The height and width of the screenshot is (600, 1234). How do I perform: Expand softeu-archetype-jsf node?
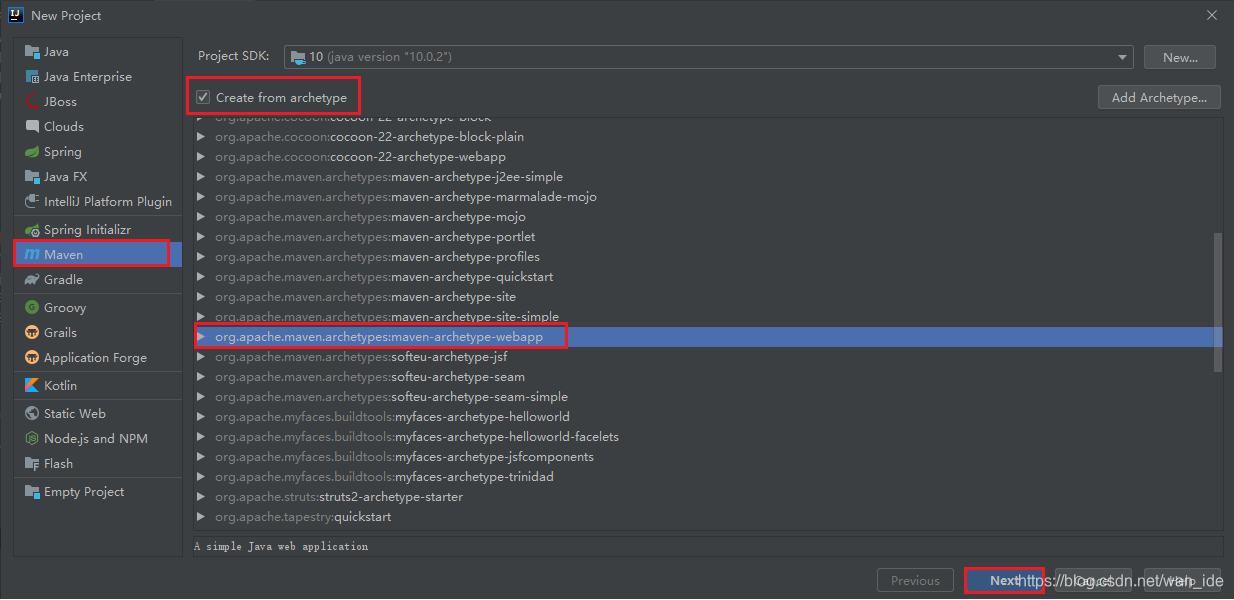202,357
